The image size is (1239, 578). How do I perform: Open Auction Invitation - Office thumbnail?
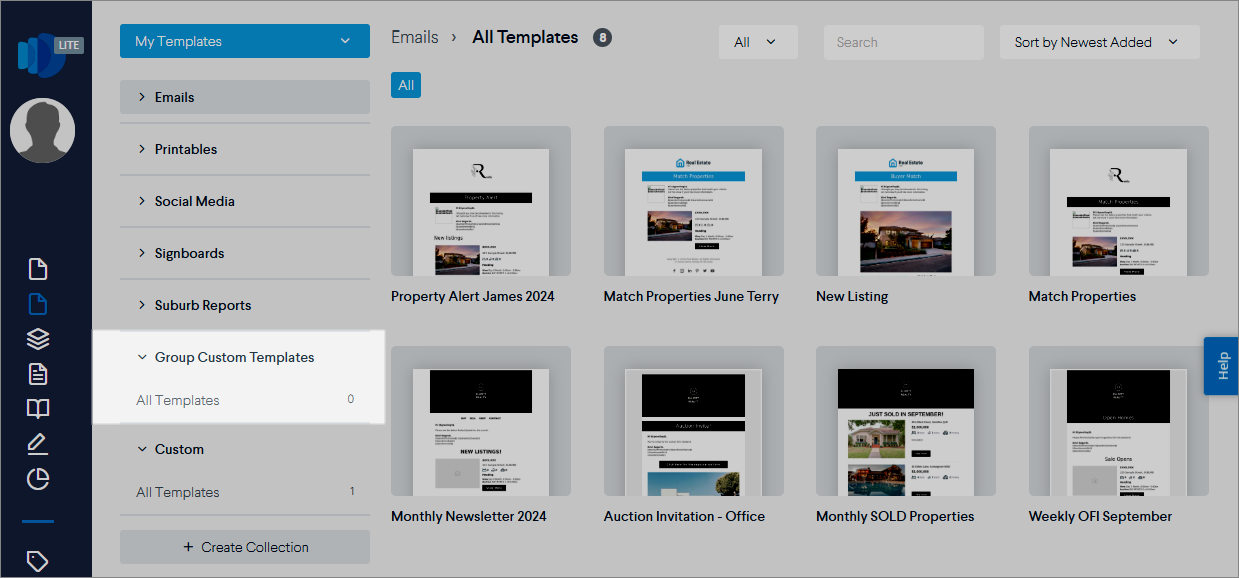[693, 421]
